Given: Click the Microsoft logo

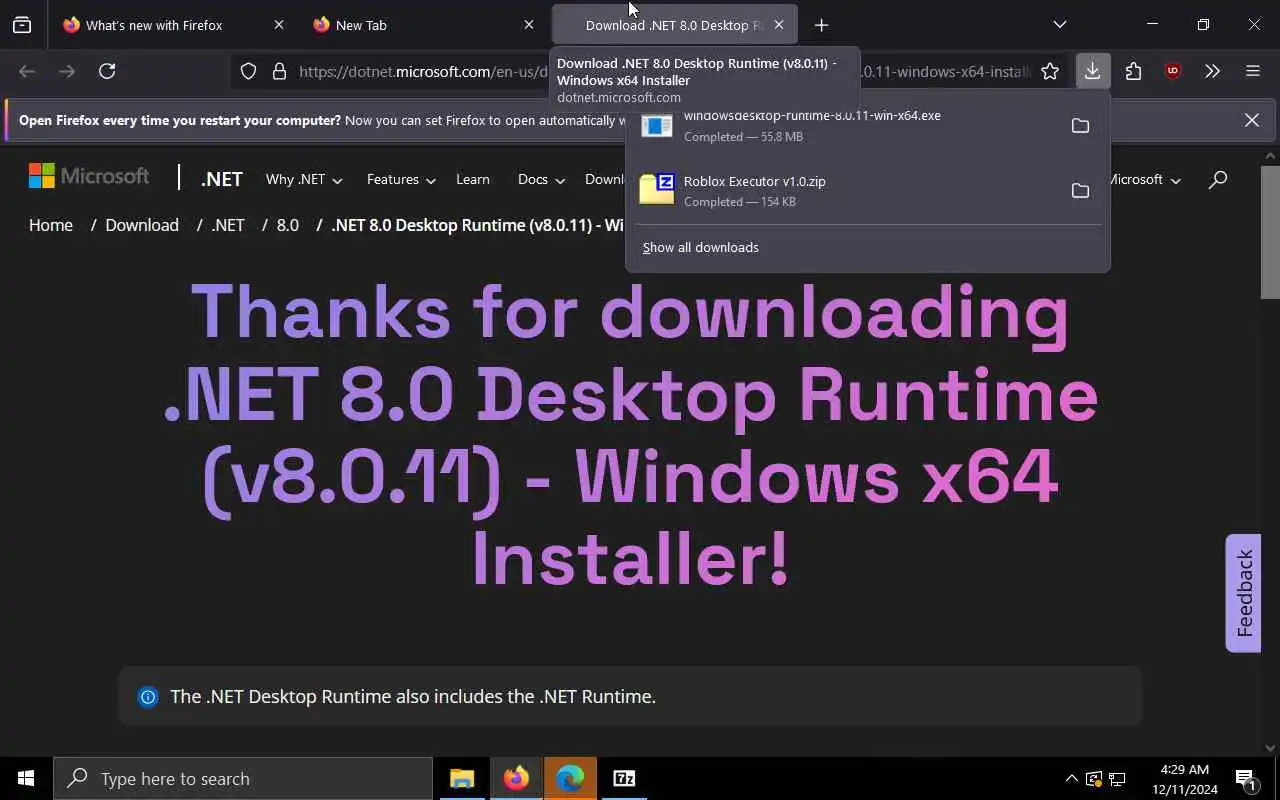Looking at the screenshot, I should [x=89, y=177].
